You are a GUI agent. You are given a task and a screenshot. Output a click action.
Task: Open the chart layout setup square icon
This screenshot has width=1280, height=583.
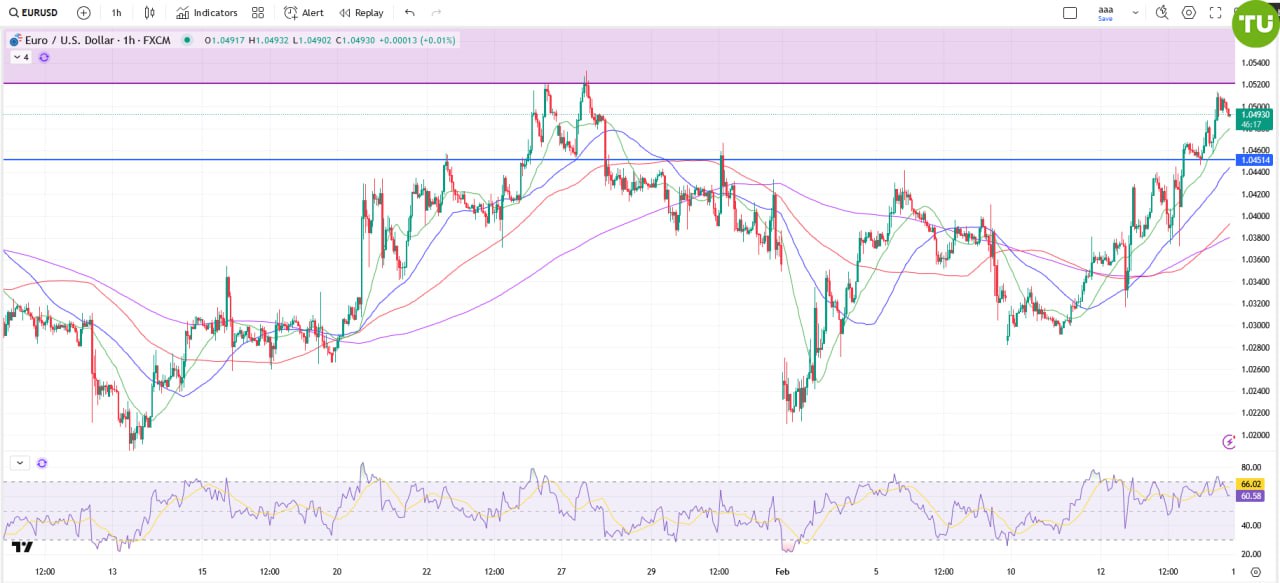click(1070, 13)
